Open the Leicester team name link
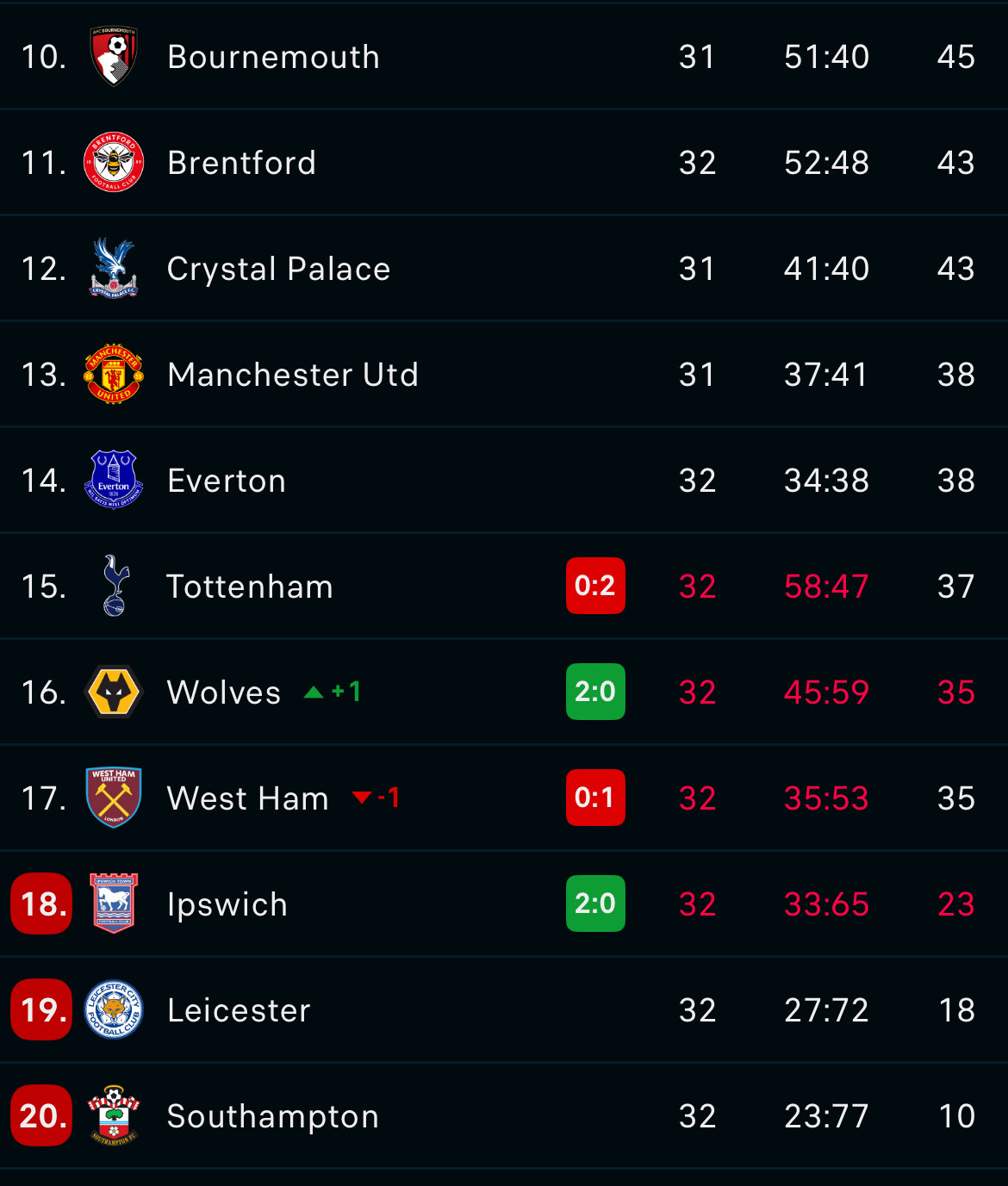The width and height of the screenshot is (1008, 1186). [x=239, y=1010]
